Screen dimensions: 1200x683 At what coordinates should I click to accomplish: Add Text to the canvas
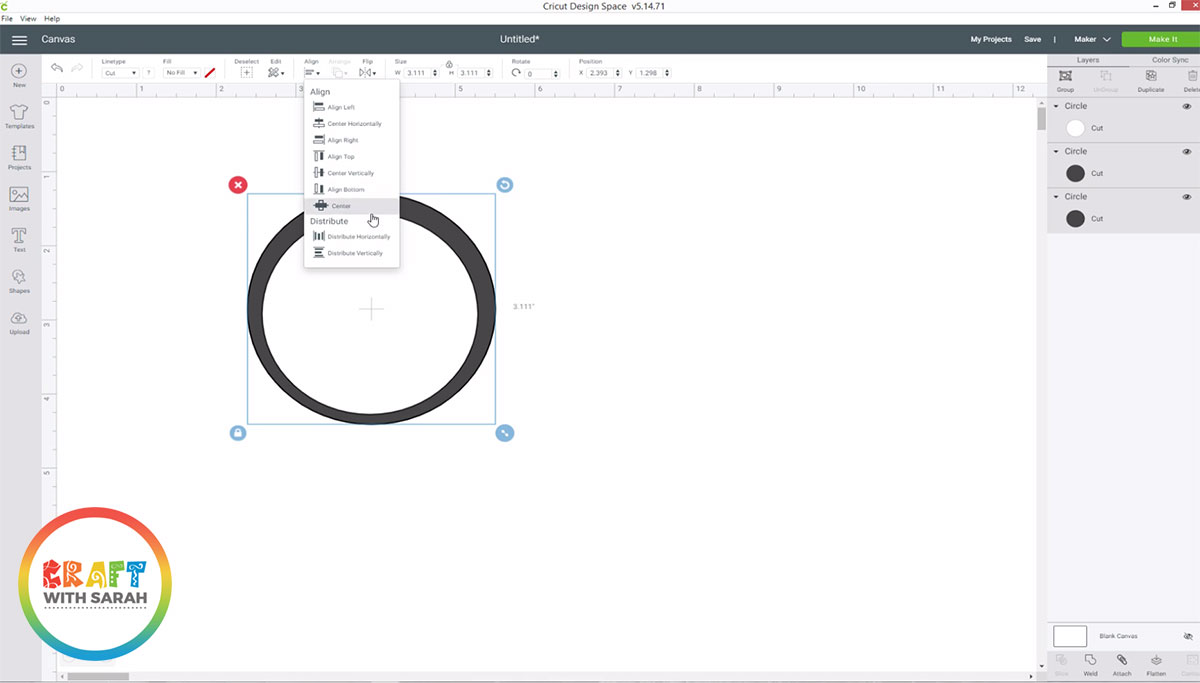point(19,240)
